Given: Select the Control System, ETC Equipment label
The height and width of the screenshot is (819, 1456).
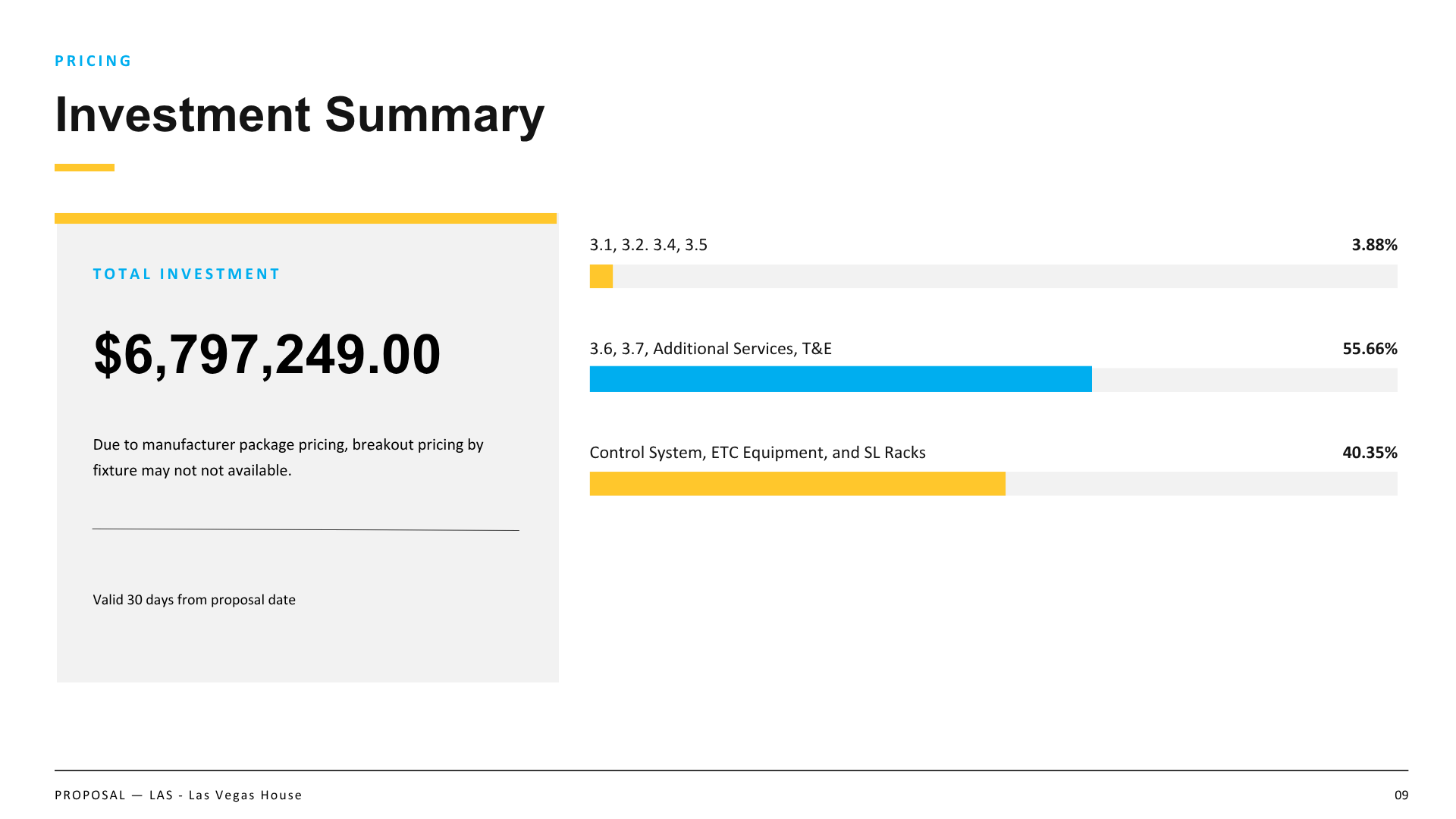Looking at the screenshot, I should (758, 453).
